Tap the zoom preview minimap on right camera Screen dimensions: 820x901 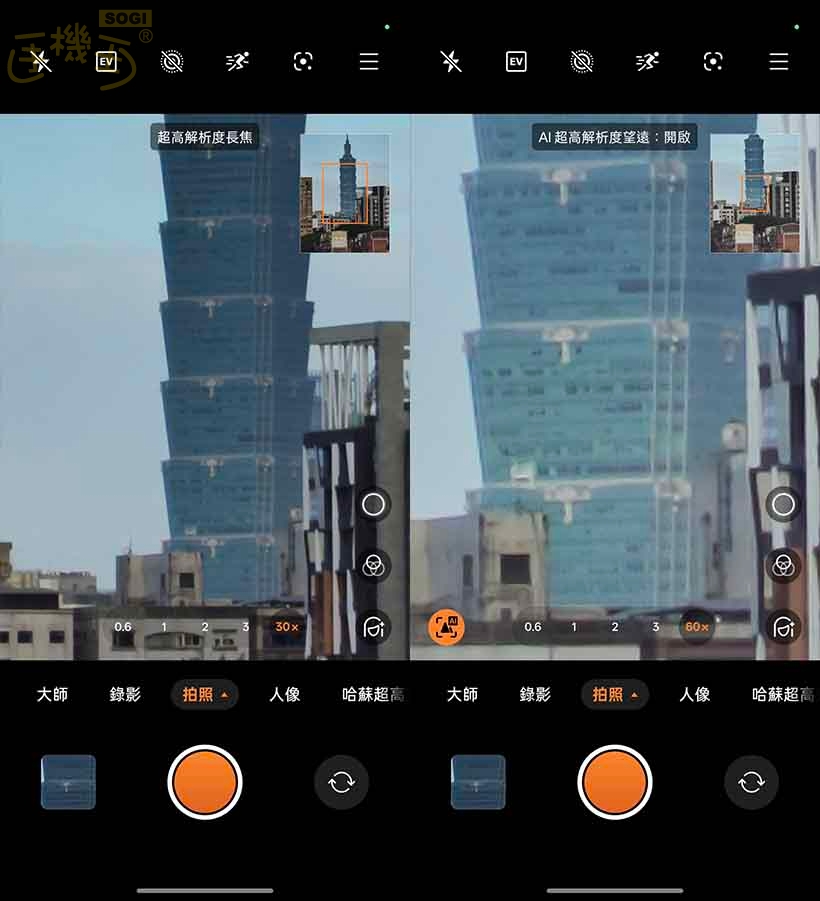point(755,193)
